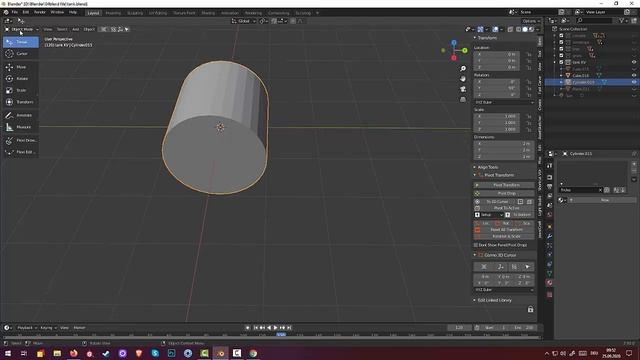Open the material properties tab icon
This screenshot has width=640, height=360.
(x=549, y=282)
